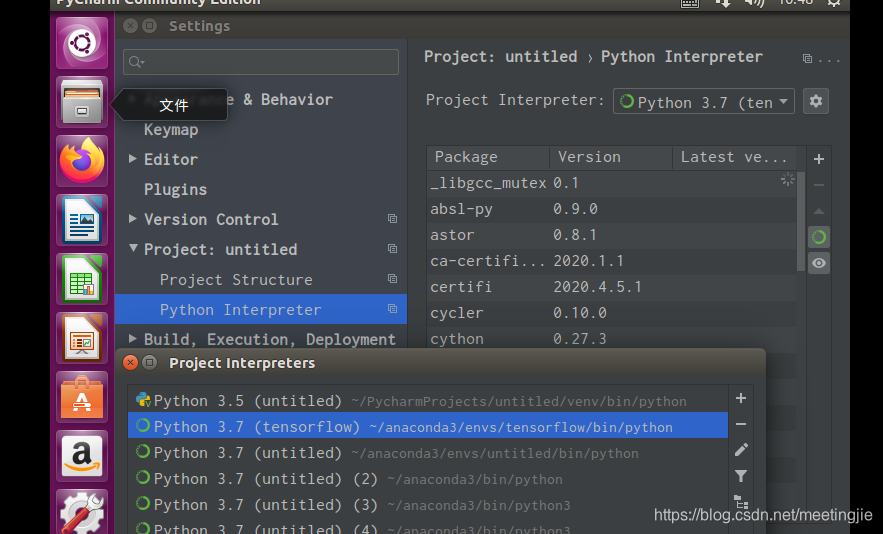The image size is (883, 534).
Task: Open the search options dropdown in search field
Action: (x=136, y=62)
